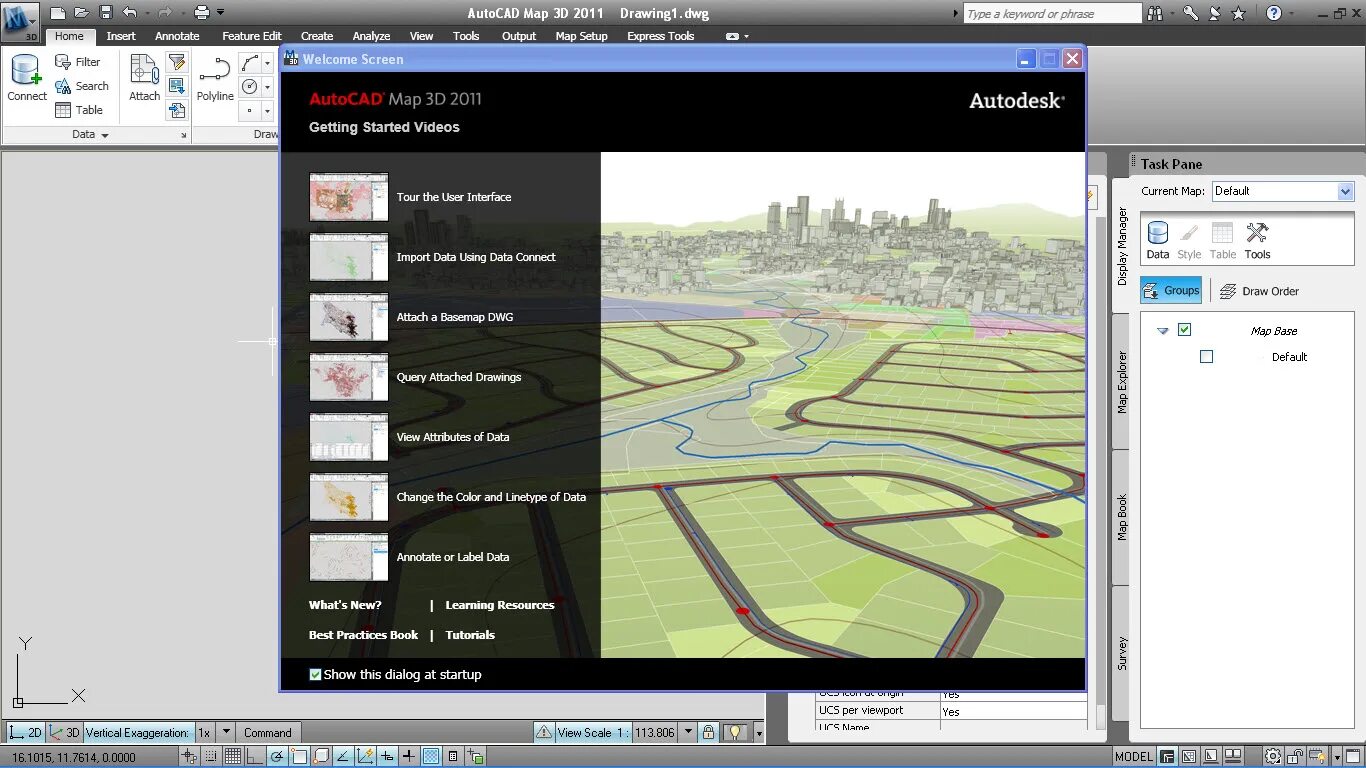
Task: Undo the last action with the undo arrow
Action: pyautogui.click(x=129, y=13)
